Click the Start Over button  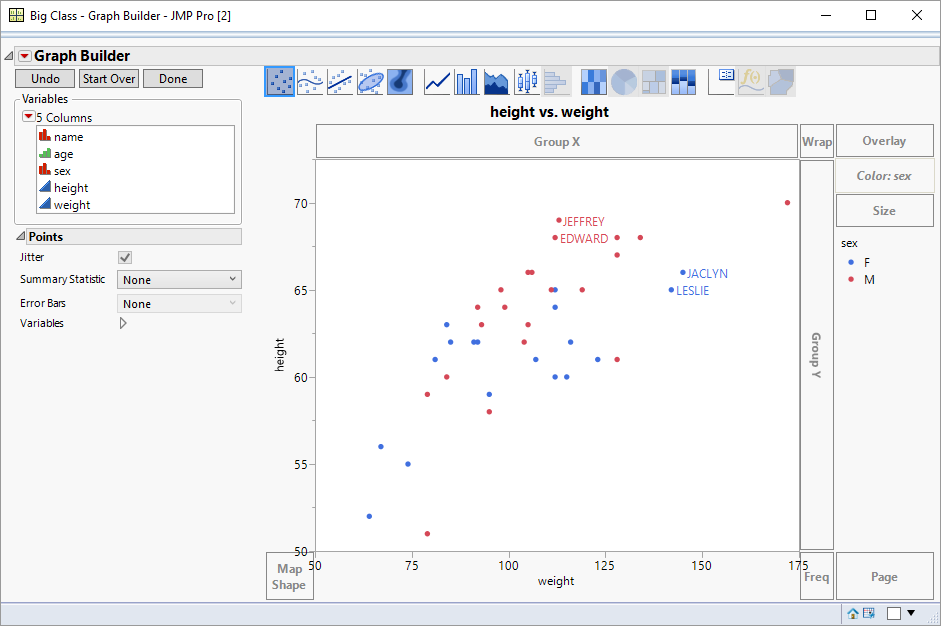(x=109, y=79)
